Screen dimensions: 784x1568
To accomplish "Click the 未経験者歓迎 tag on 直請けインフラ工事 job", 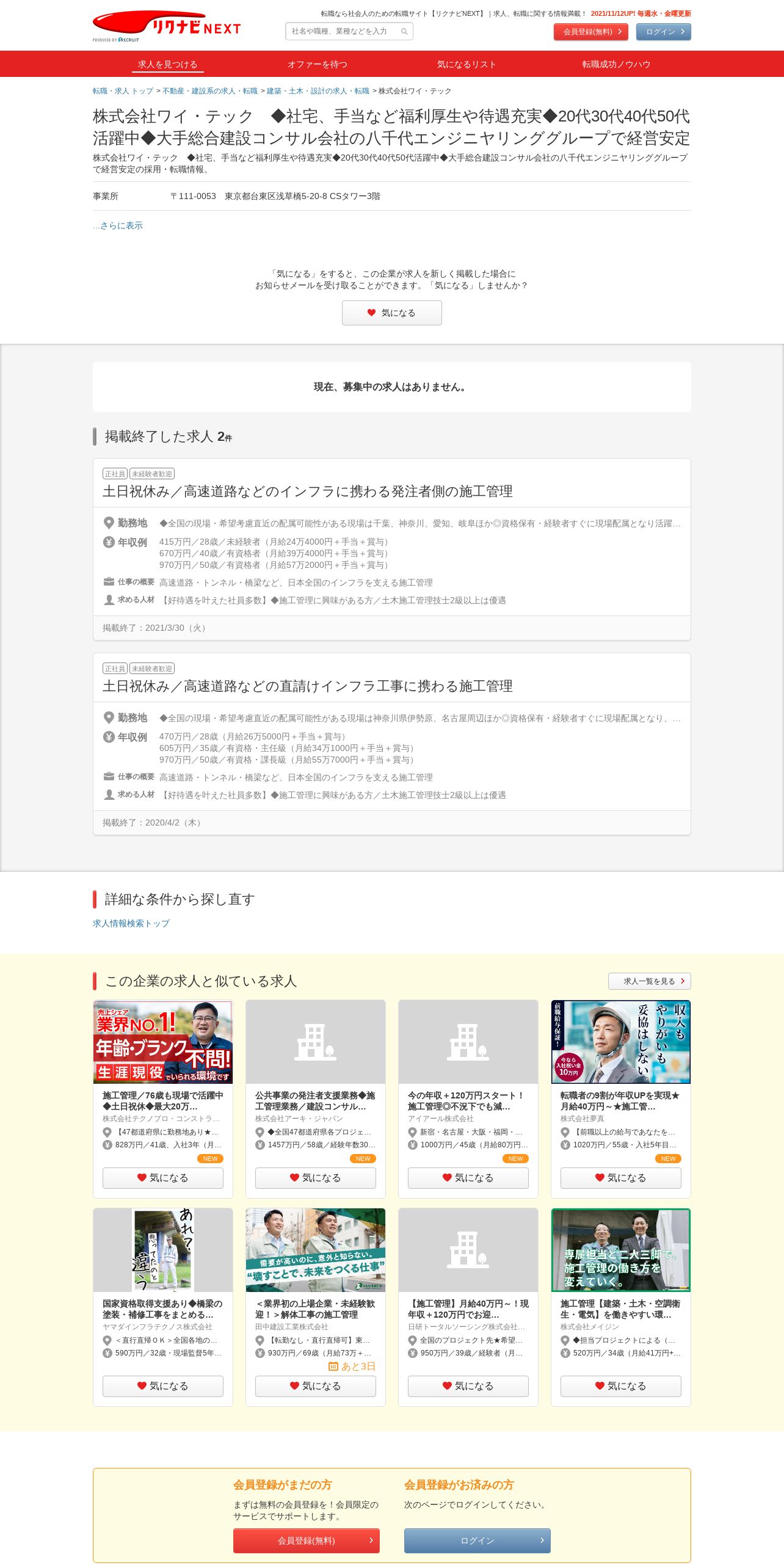I will (x=152, y=669).
